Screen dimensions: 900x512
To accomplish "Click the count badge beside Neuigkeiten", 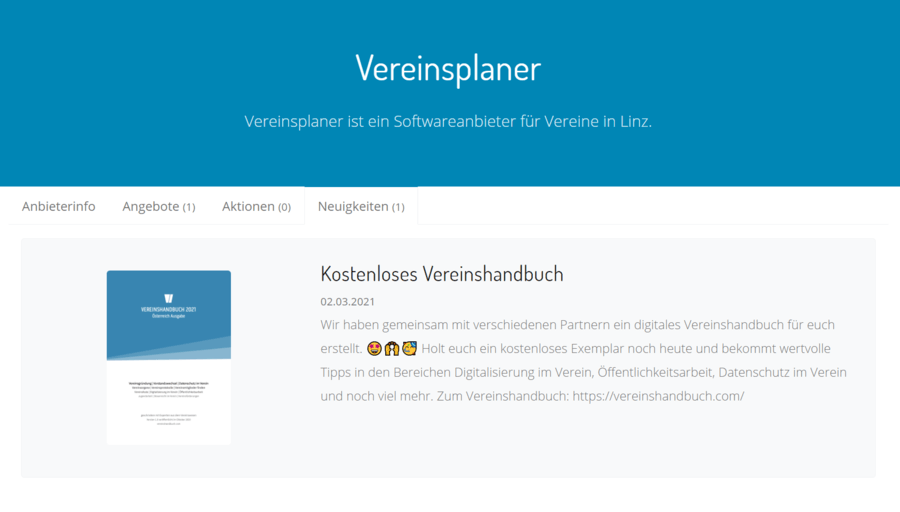I will 398,207.
